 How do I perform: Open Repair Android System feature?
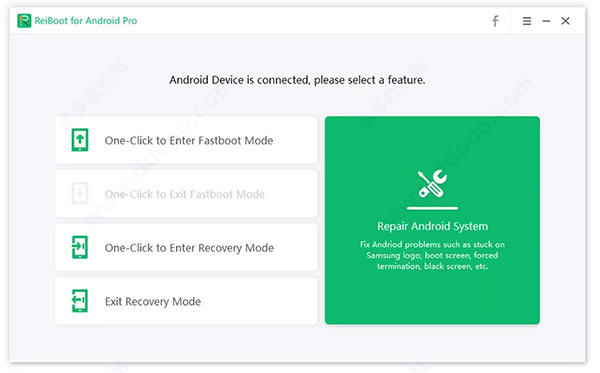432,220
